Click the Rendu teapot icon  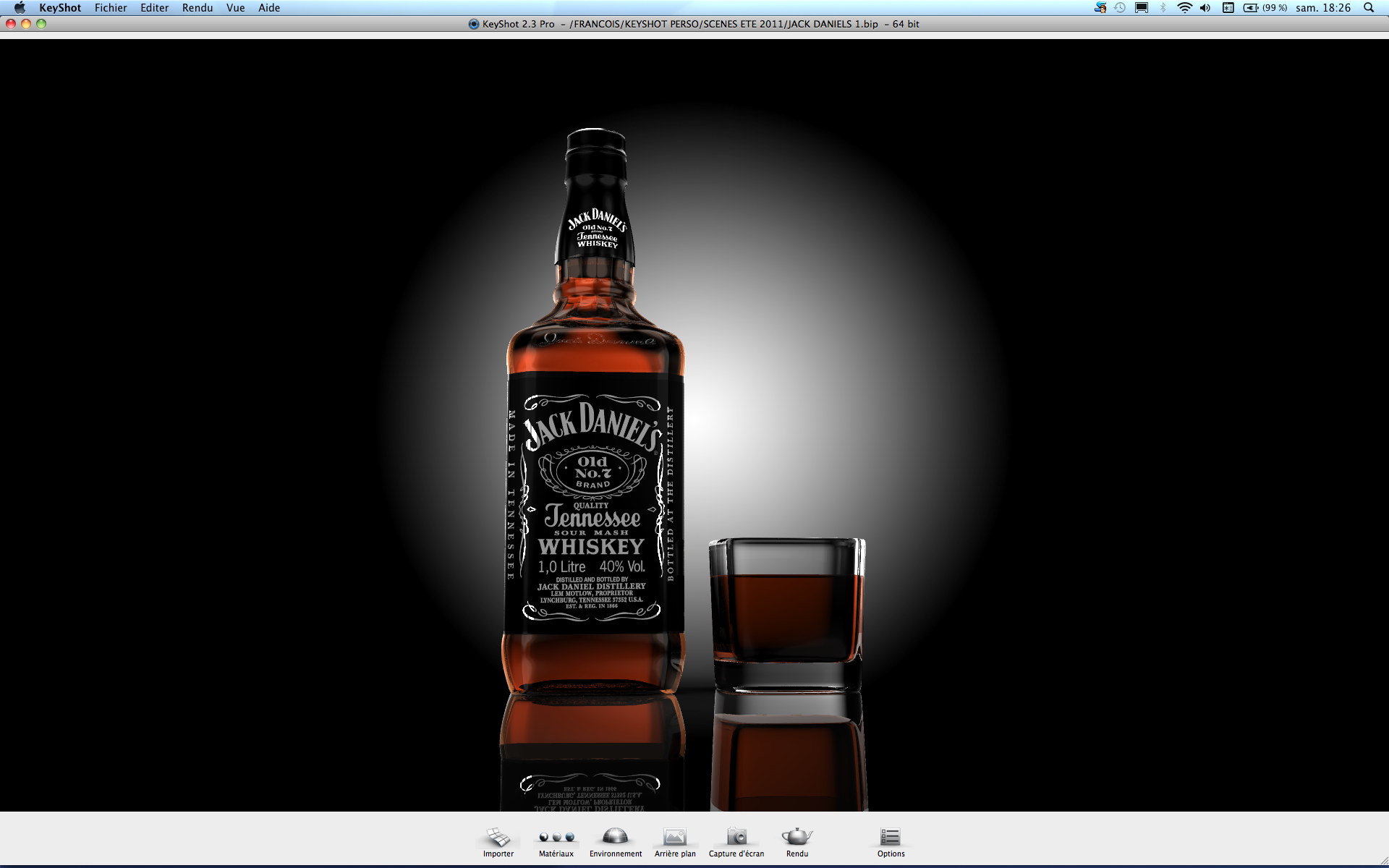pos(797,838)
